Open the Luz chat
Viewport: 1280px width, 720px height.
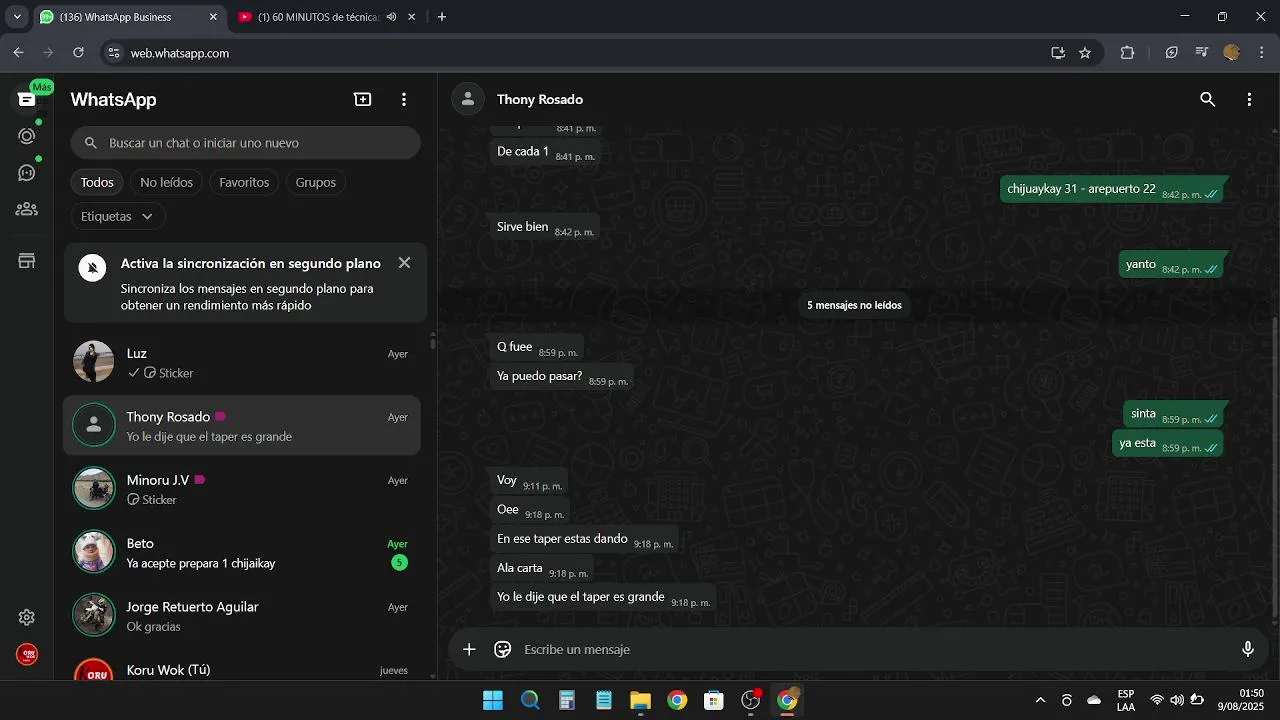tap(242, 362)
